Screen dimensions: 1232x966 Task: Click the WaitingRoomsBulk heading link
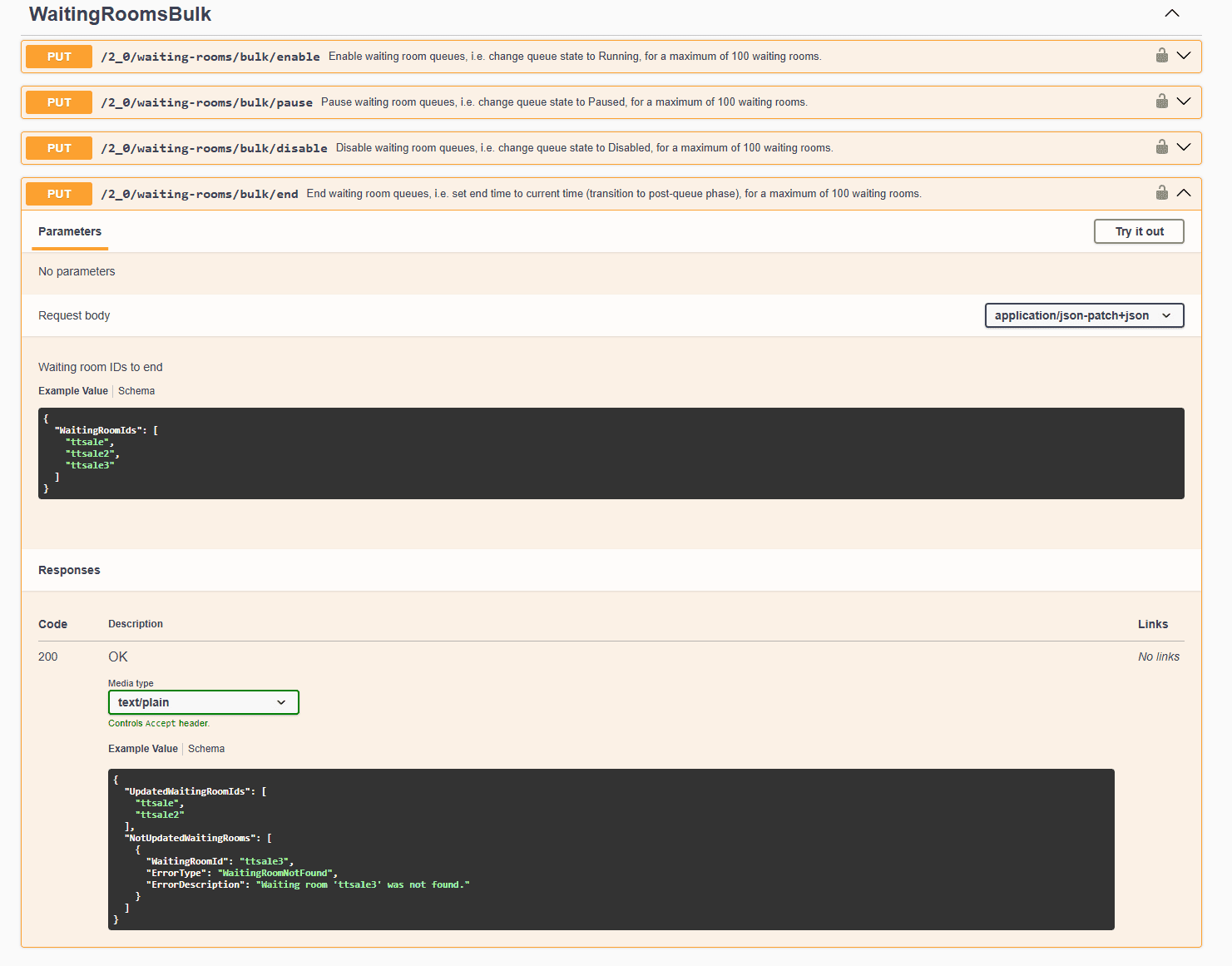pyautogui.click(x=120, y=14)
